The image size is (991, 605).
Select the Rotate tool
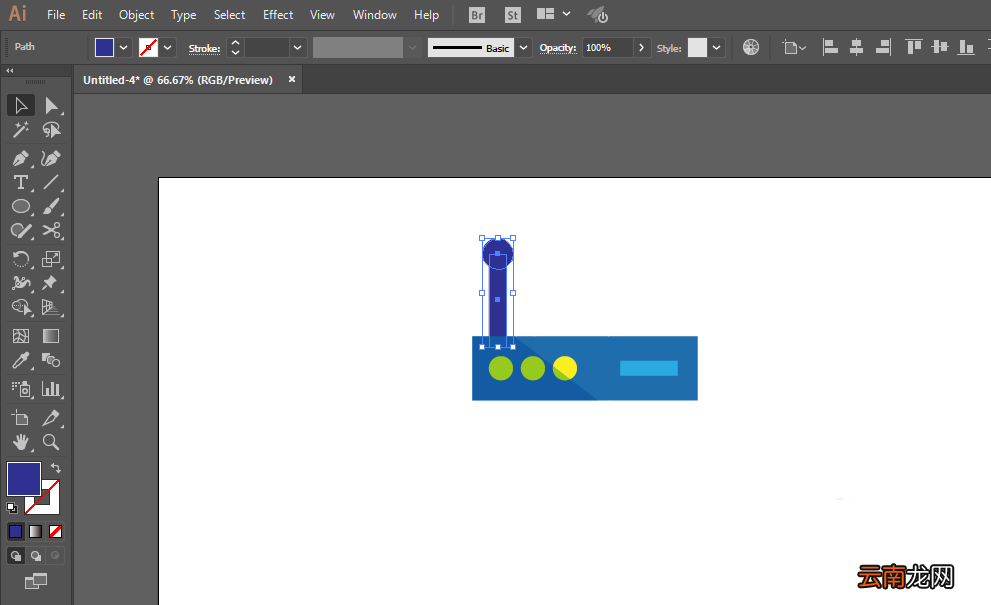[x=21, y=259]
